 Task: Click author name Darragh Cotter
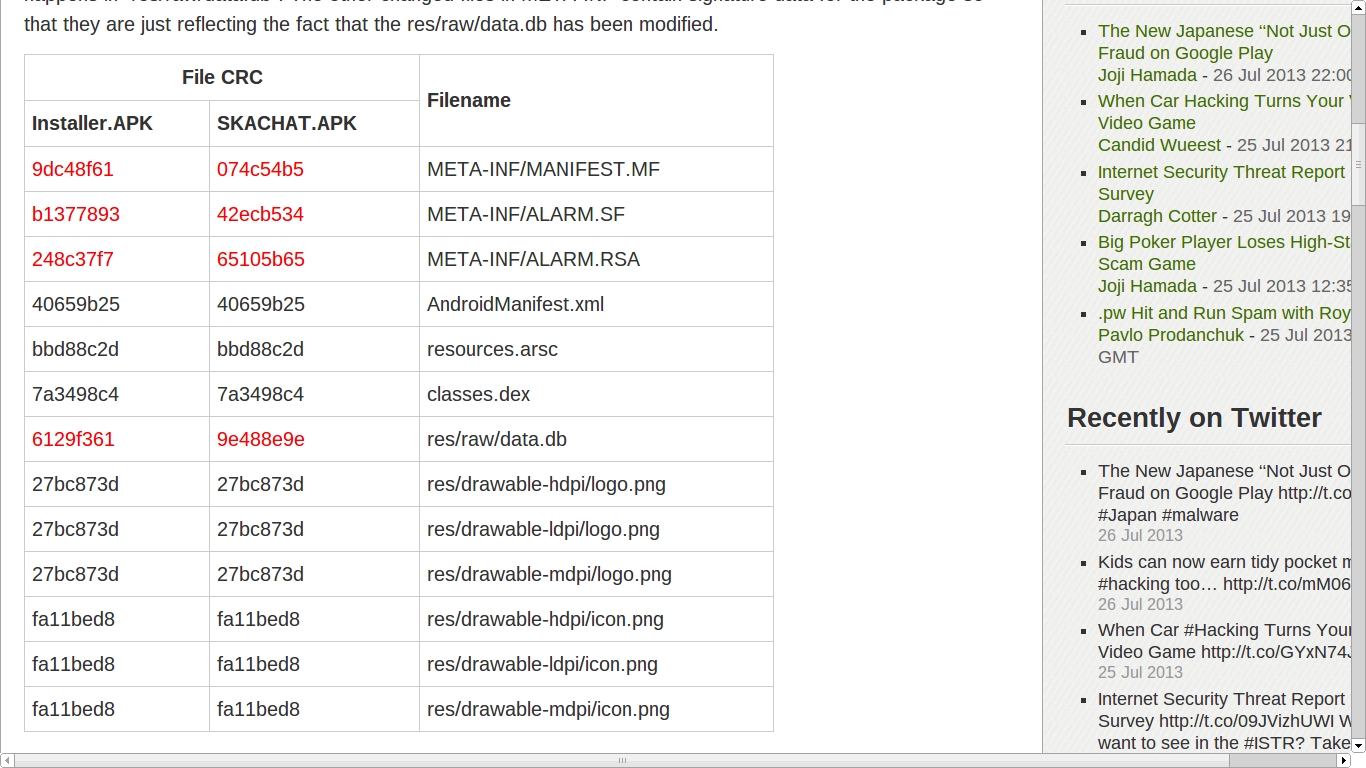point(1157,216)
